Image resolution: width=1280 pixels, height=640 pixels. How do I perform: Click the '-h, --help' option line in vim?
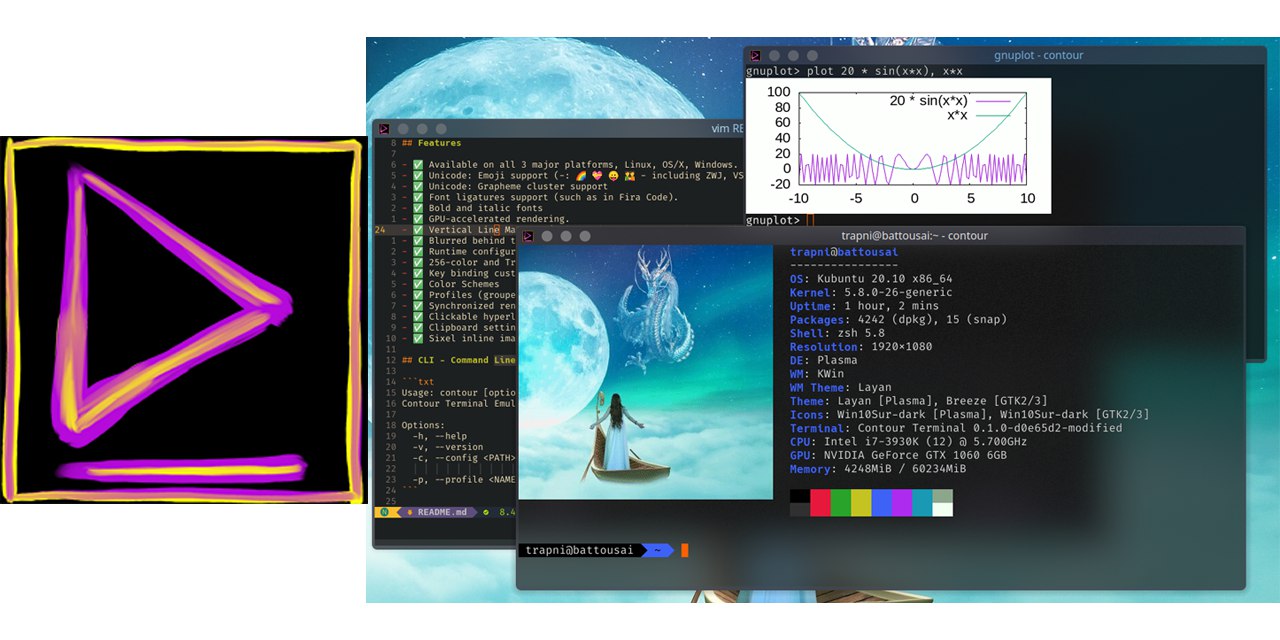[440, 436]
